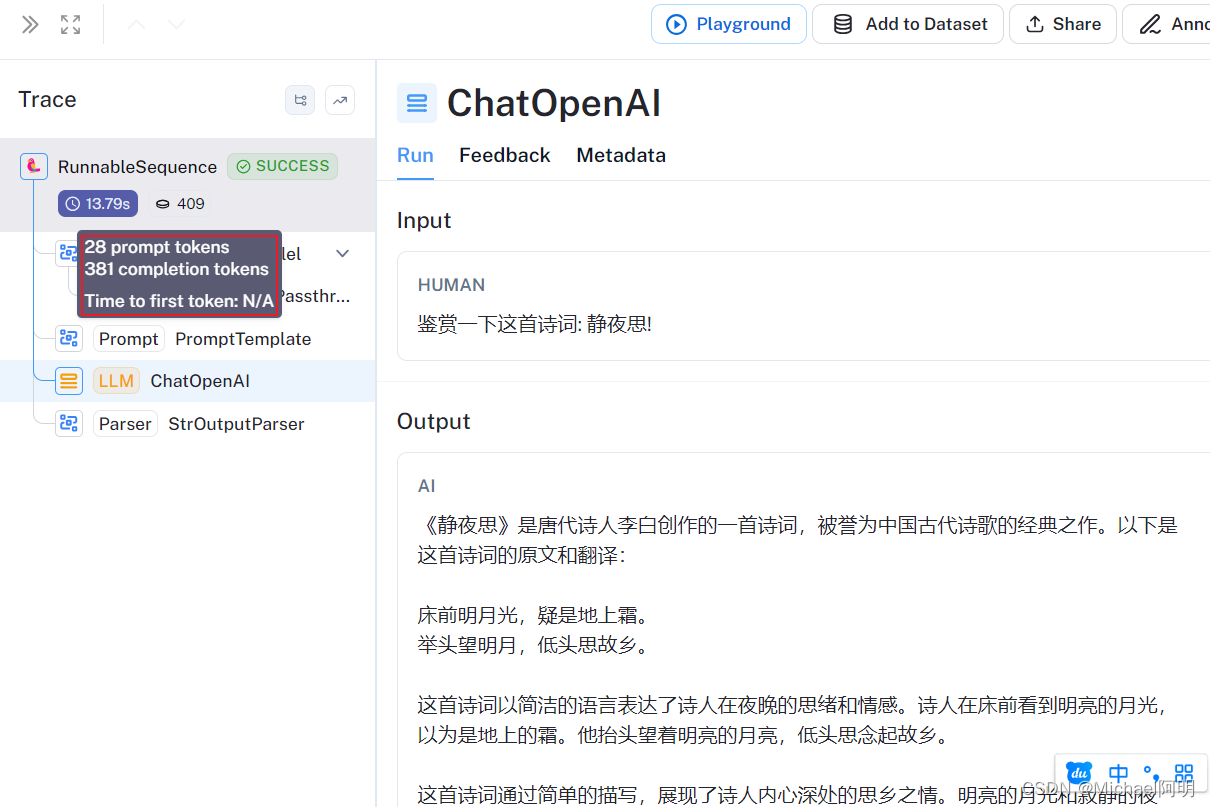The width and height of the screenshot is (1210, 807).
Task: Click the SUCCESS status badge
Action: tap(282, 166)
